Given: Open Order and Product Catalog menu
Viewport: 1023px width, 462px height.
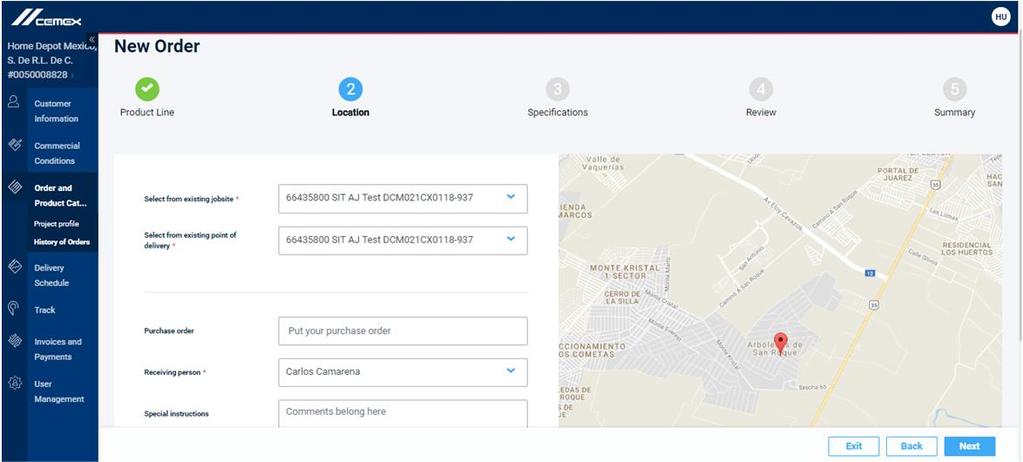Looking at the screenshot, I should click(60, 195).
